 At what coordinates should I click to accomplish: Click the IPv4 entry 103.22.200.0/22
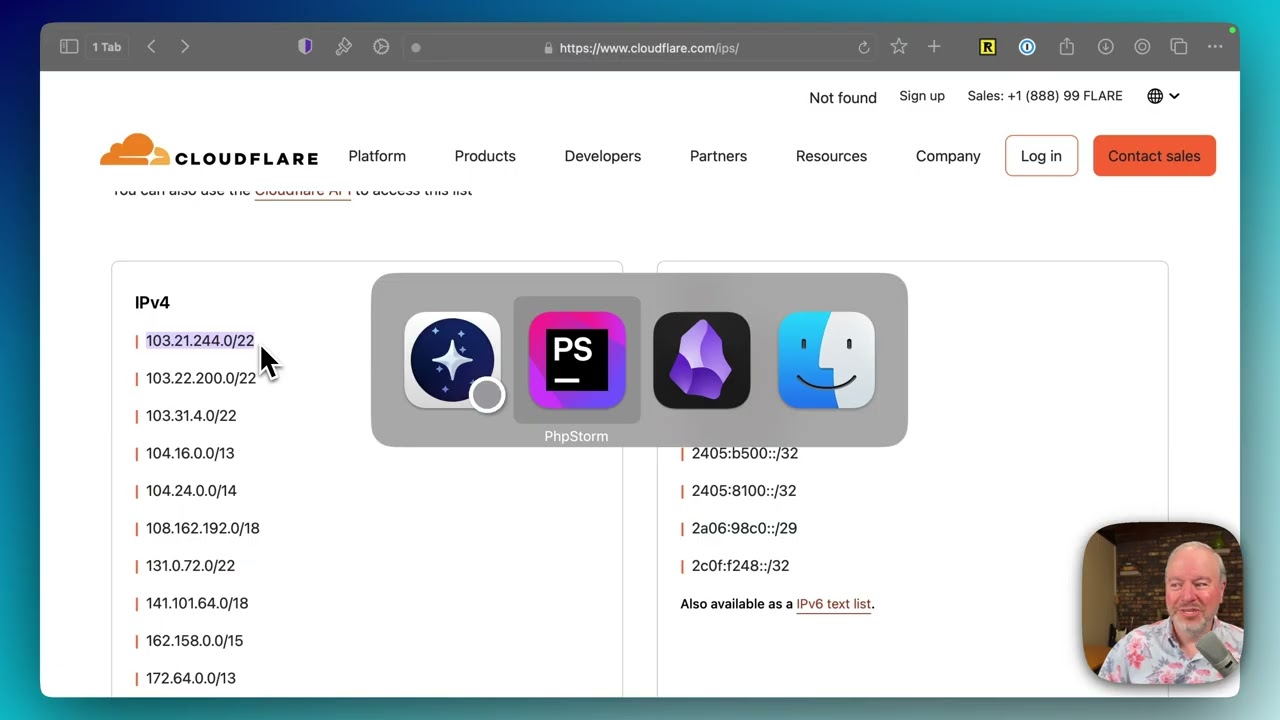pos(201,378)
